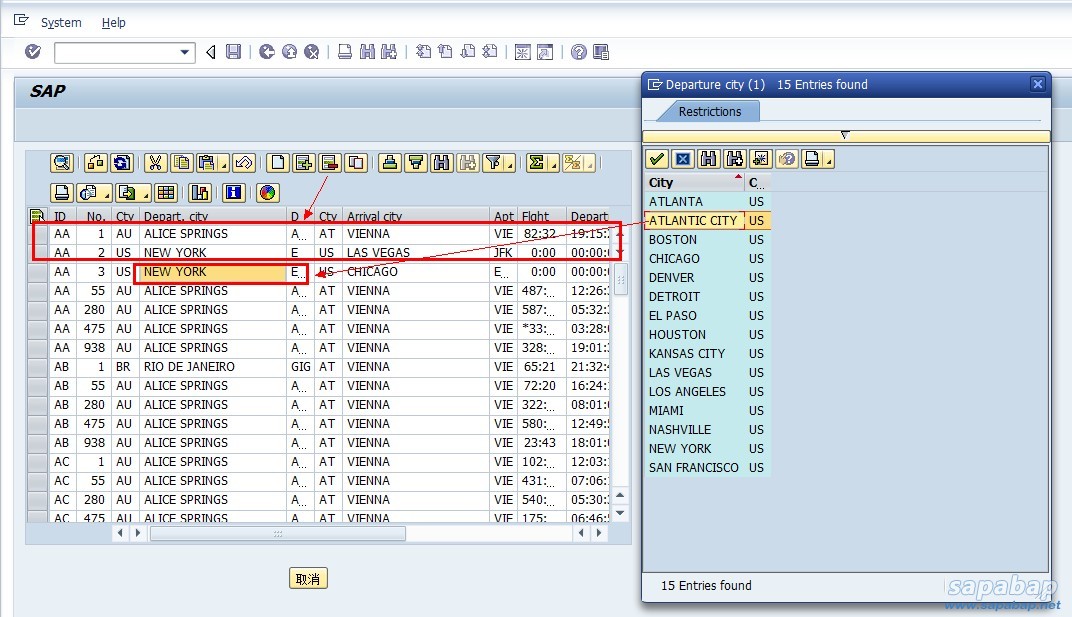Click the Find binoculars icon in popup toolbar
The image size is (1072, 617).
709,159
